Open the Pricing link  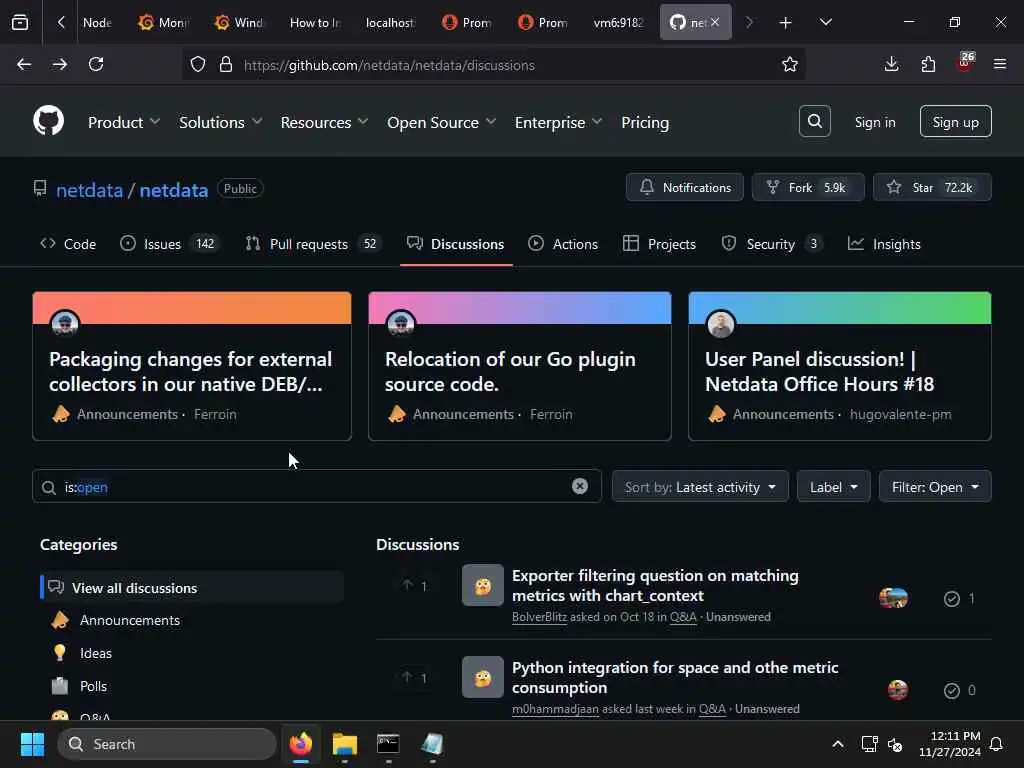click(x=645, y=122)
